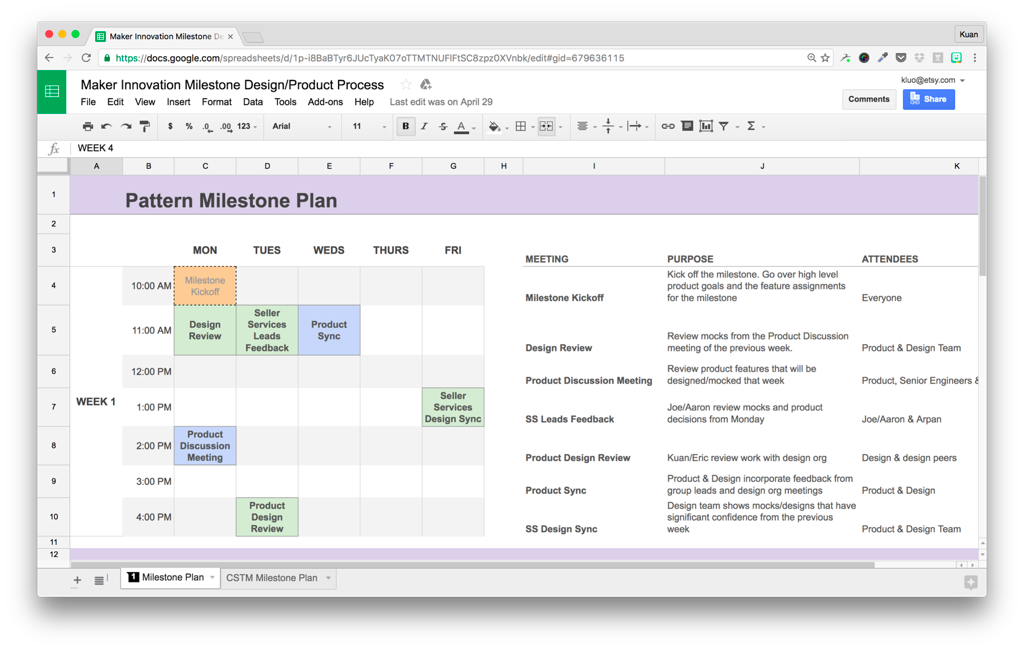Open the font size 11 dropdown

(369, 126)
